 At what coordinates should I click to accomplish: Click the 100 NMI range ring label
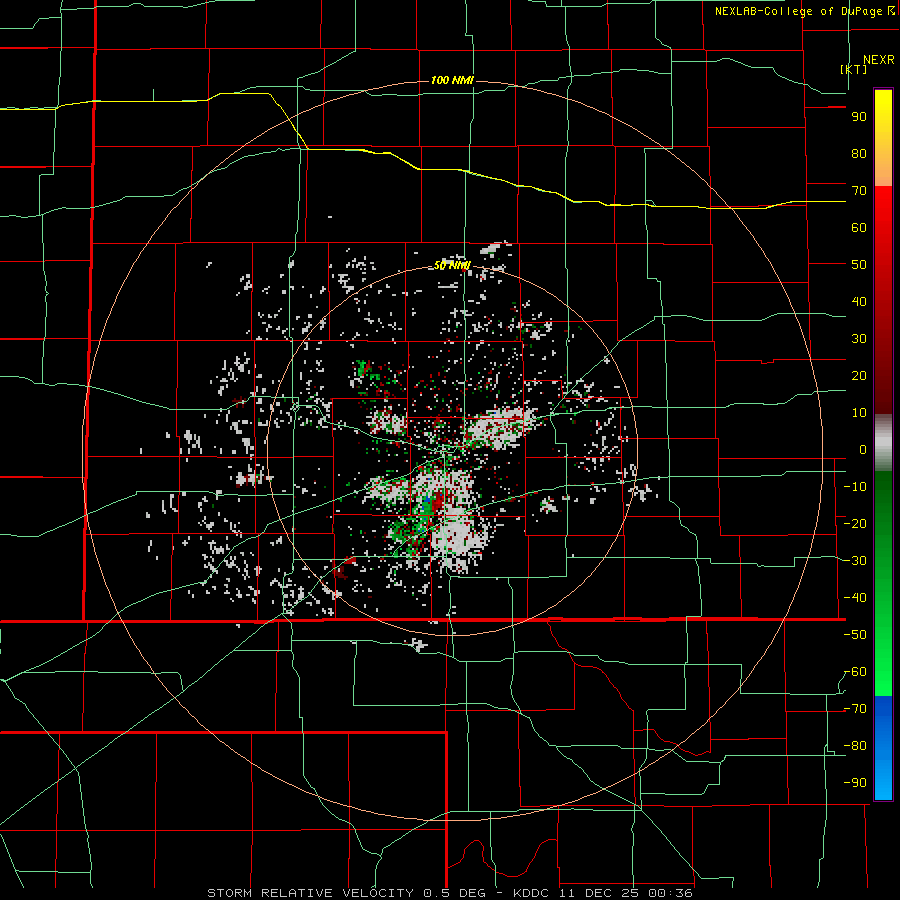click(x=452, y=80)
